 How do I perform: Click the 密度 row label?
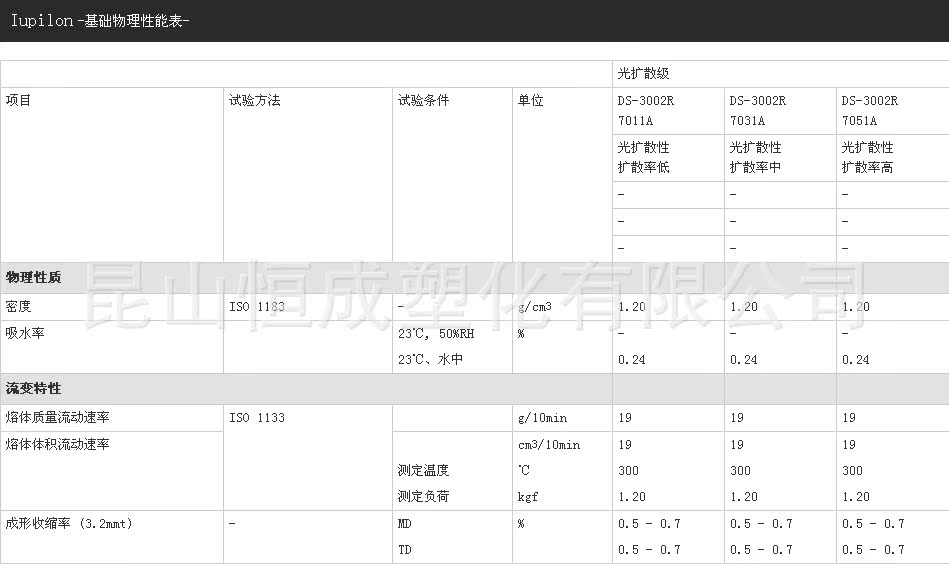(19, 307)
